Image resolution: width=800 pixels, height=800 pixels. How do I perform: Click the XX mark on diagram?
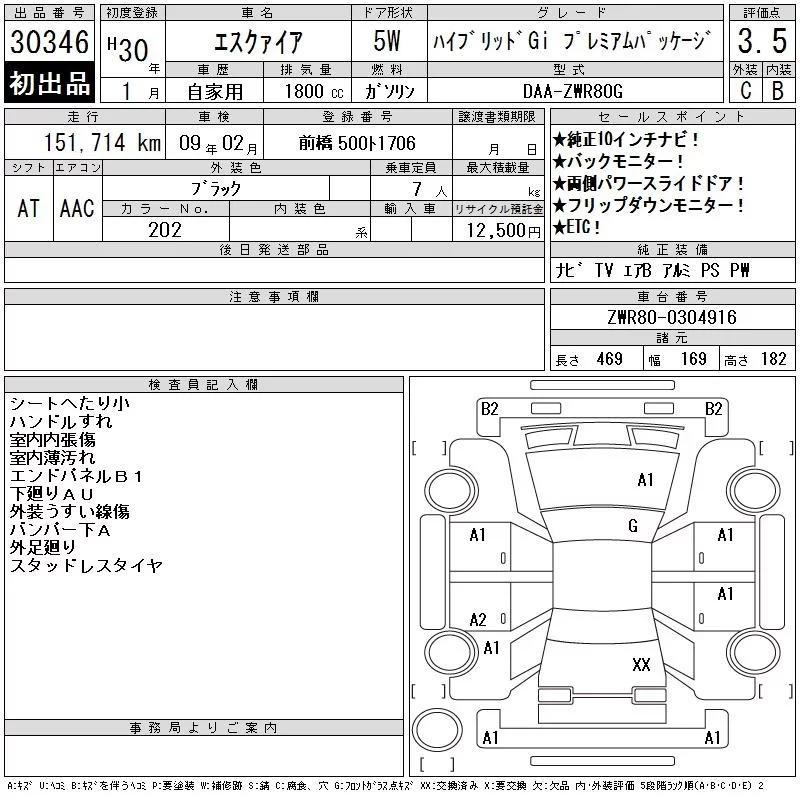tap(641, 665)
